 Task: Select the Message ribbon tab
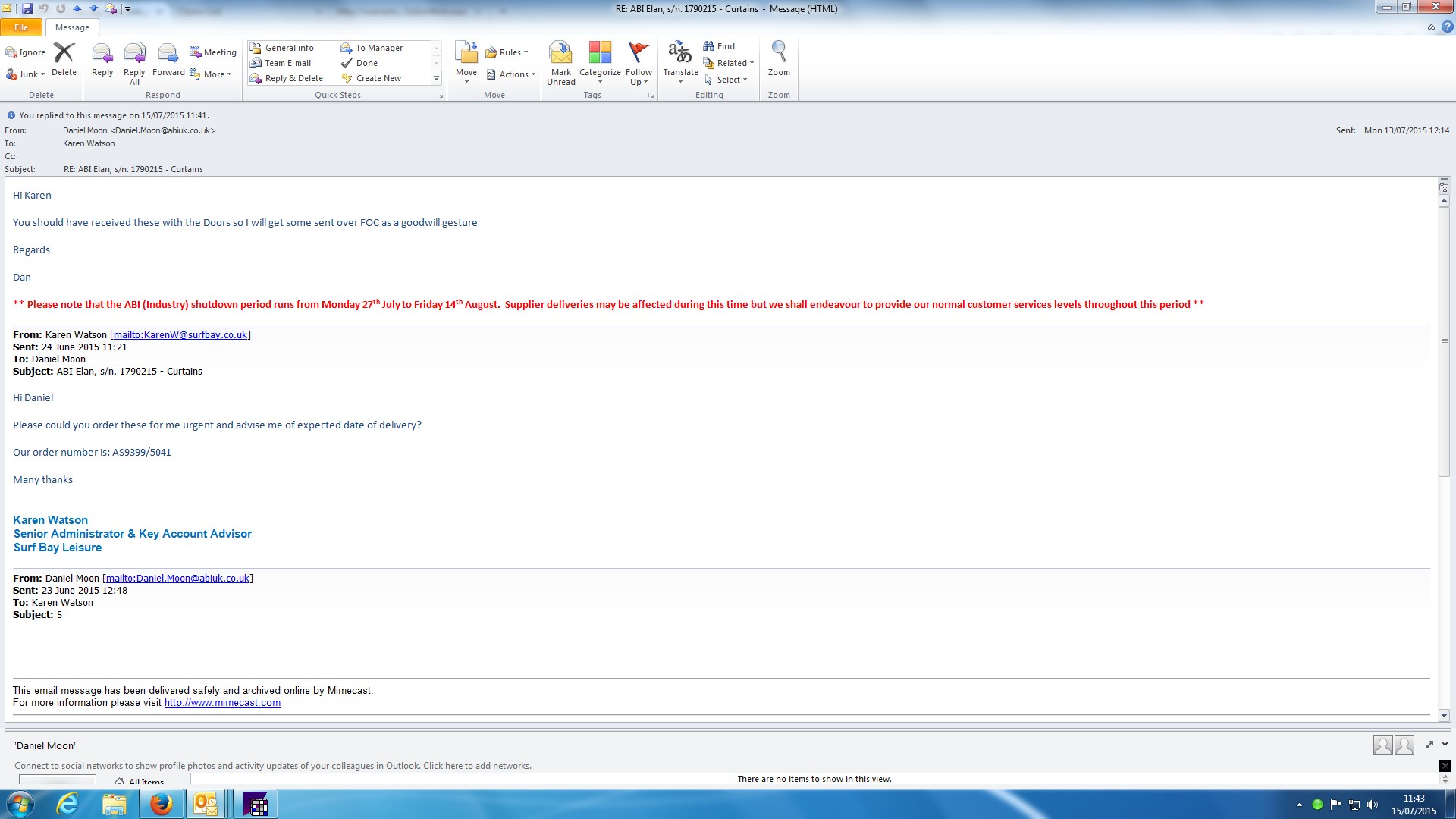(72, 27)
